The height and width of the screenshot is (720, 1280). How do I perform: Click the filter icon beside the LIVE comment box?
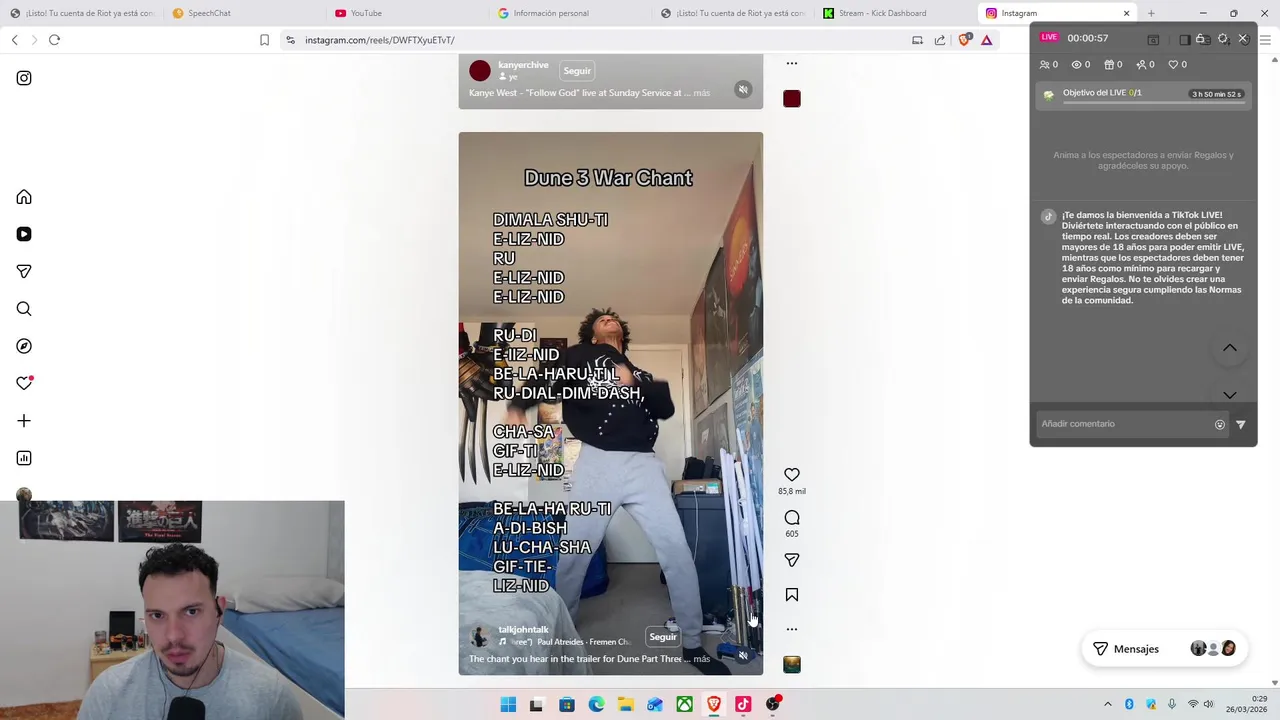1241,424
